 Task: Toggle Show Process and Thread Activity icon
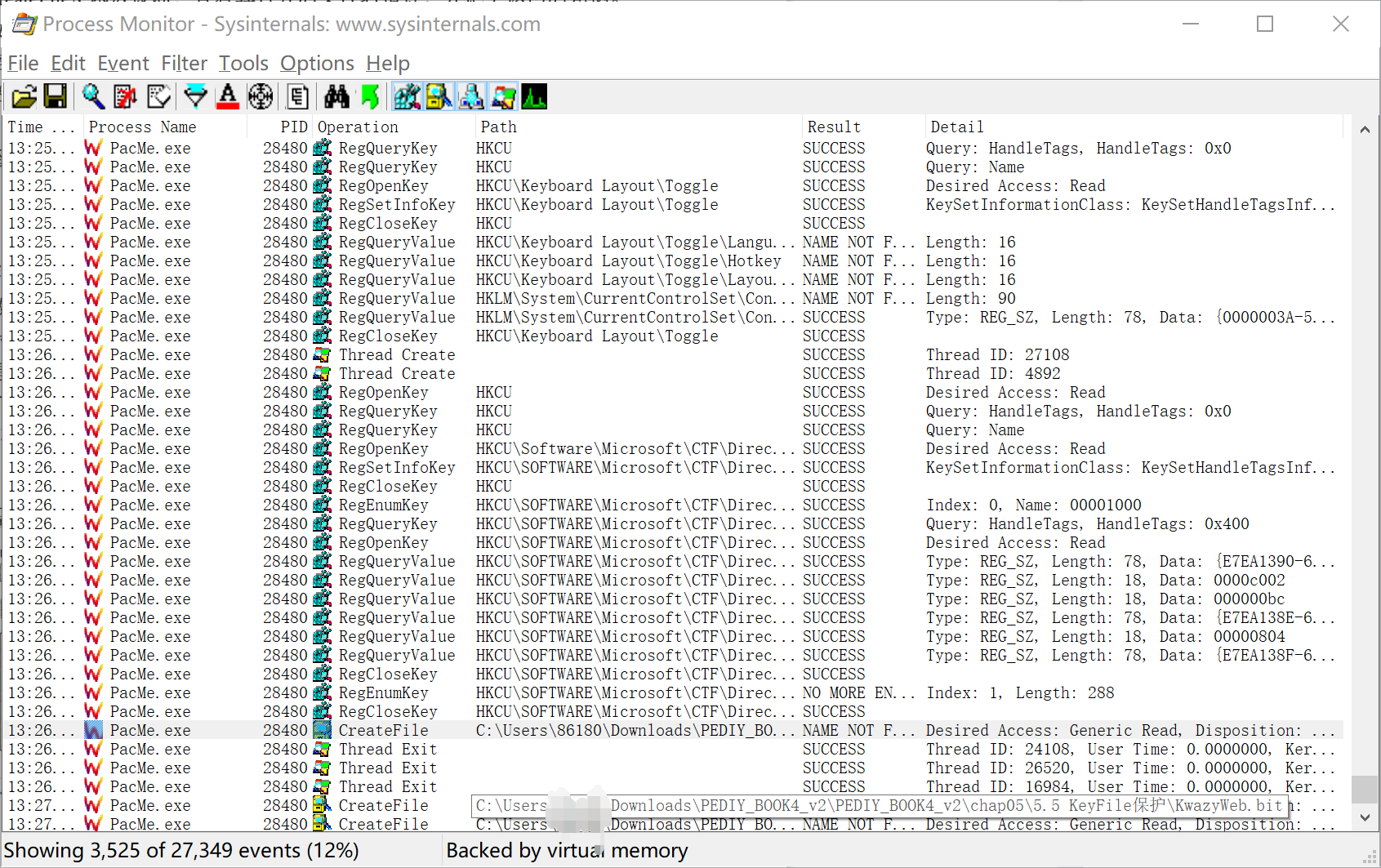click(x=503, y=97)
